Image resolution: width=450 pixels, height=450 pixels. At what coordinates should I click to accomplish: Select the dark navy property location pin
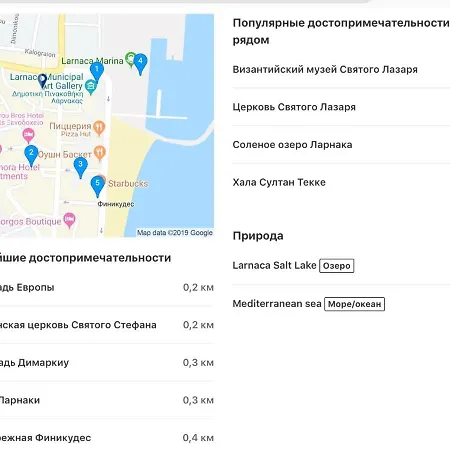click(x=42, y=81)
